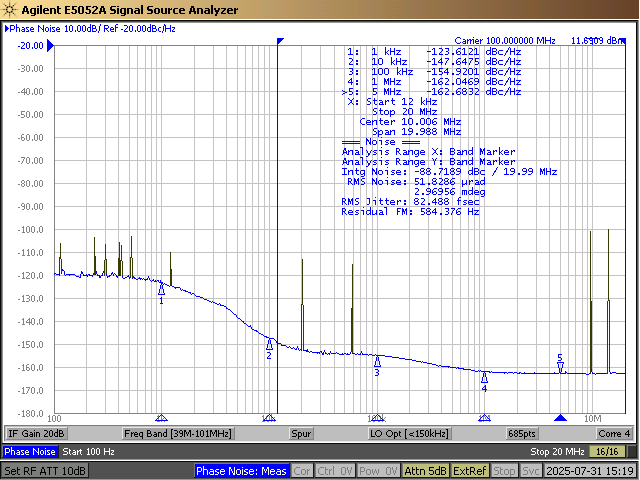Click Intg Noise -88.7189 dBc value
The image size is (640, 480).
tap(449, 172)
